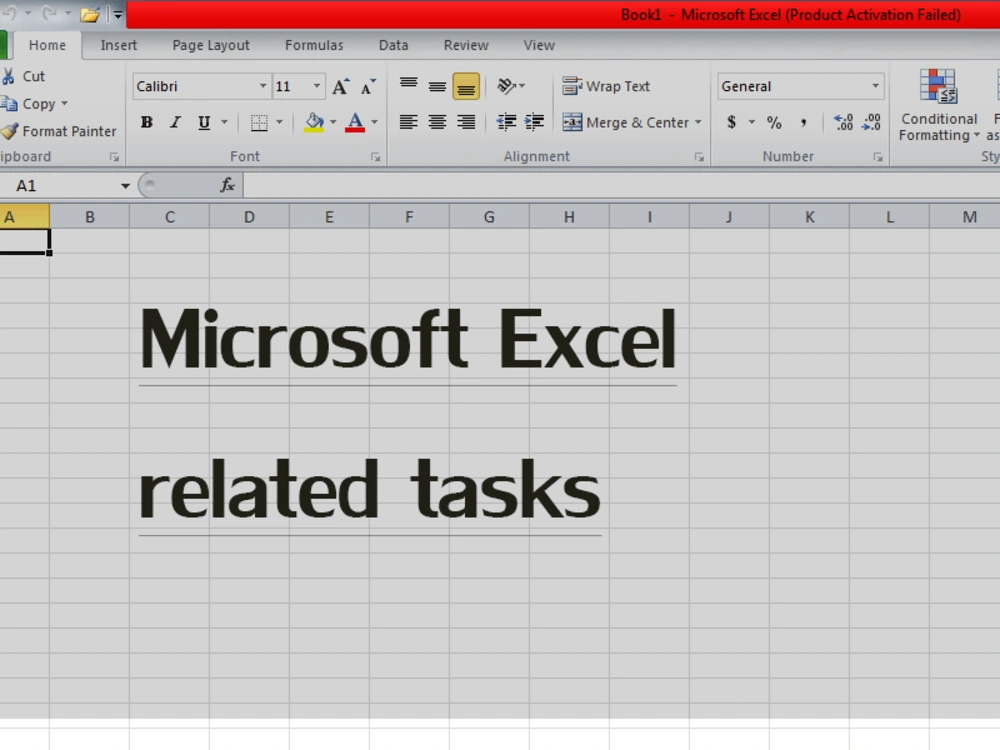This screenshot has height=750, width=1000.
Task: Align text right
Action: (466, 122)
